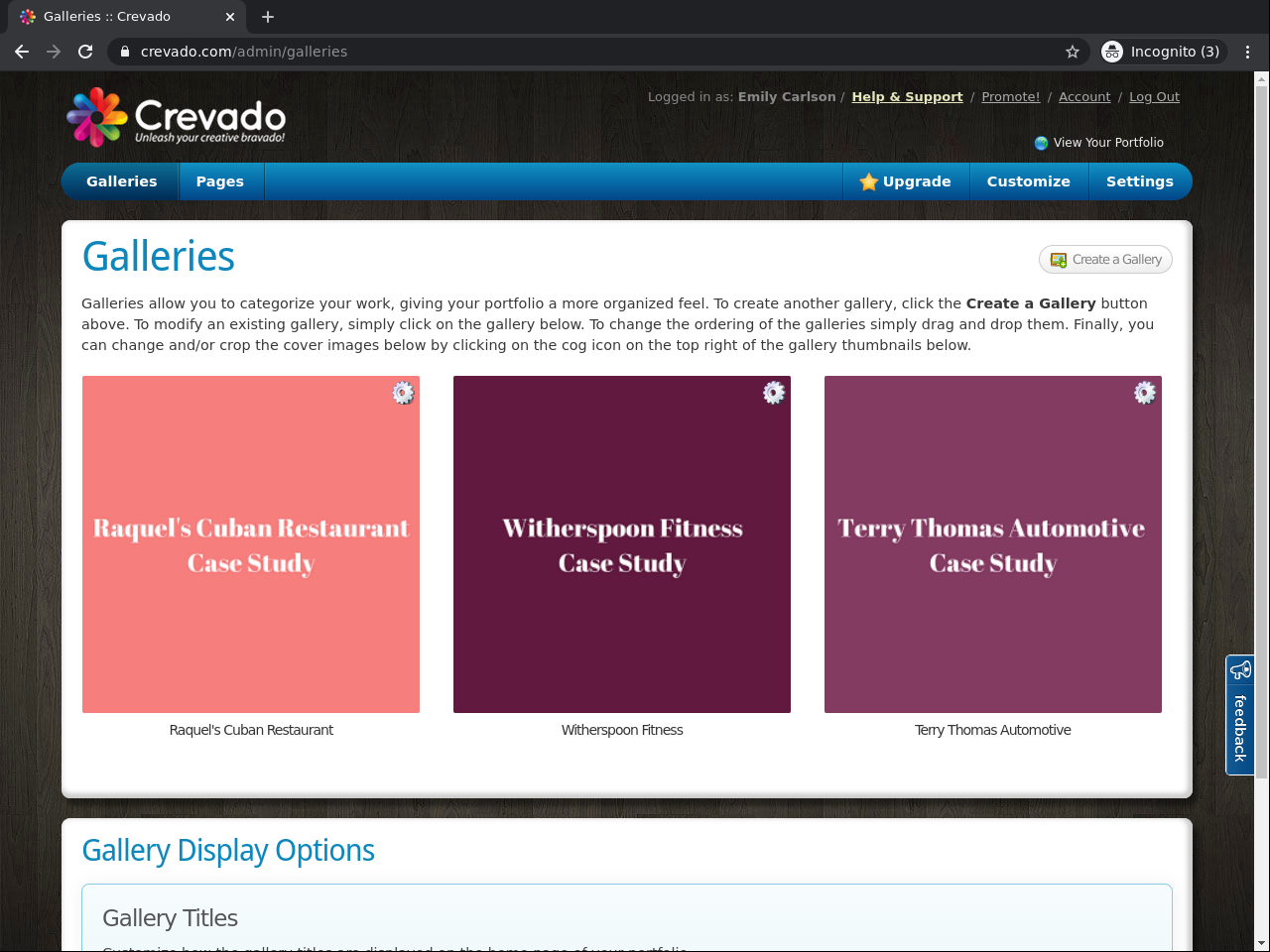
Task: Click the Promote! link
Action: [x=1011, y=97]
